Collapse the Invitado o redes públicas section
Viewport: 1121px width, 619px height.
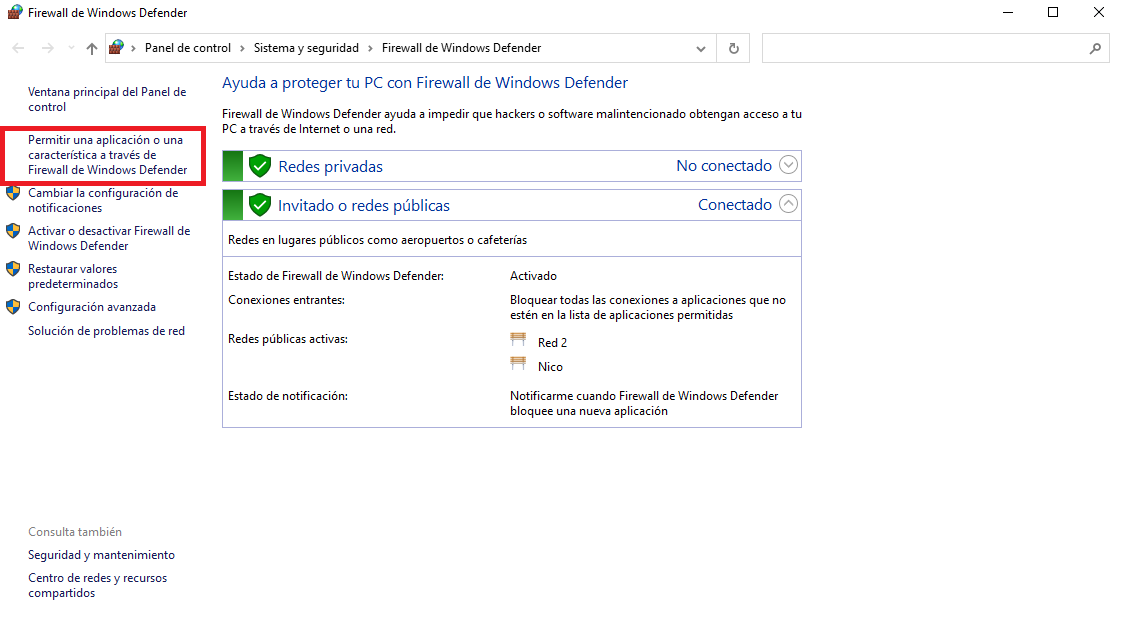[788, 204]
